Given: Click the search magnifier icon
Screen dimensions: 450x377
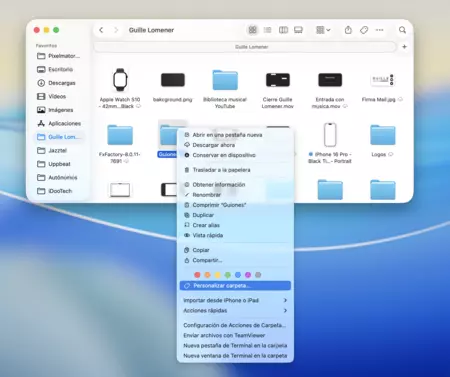Looking at the screenshot, I should click(402, 30).
